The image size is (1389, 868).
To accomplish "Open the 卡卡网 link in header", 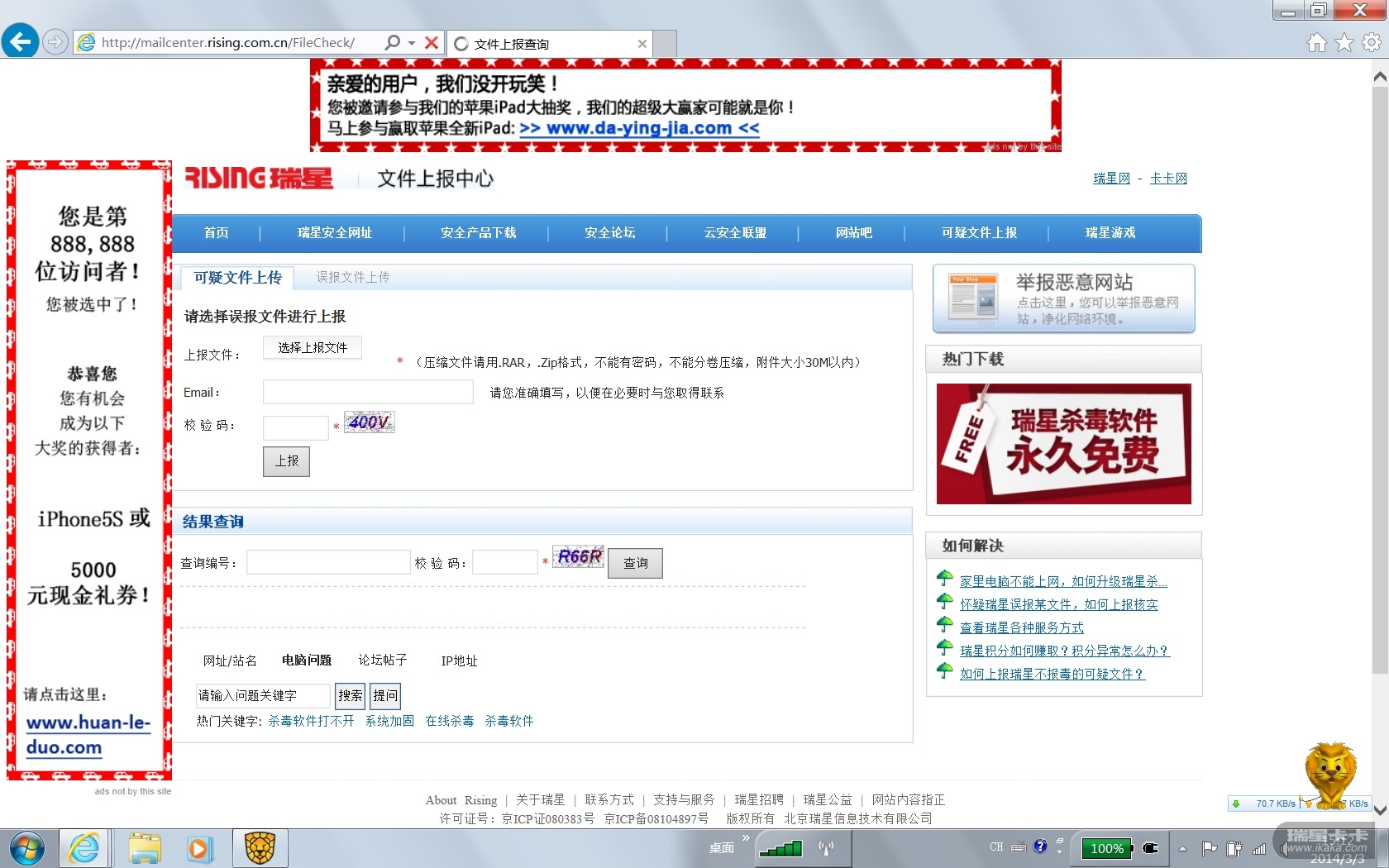I will click(x=1168, y=179).
